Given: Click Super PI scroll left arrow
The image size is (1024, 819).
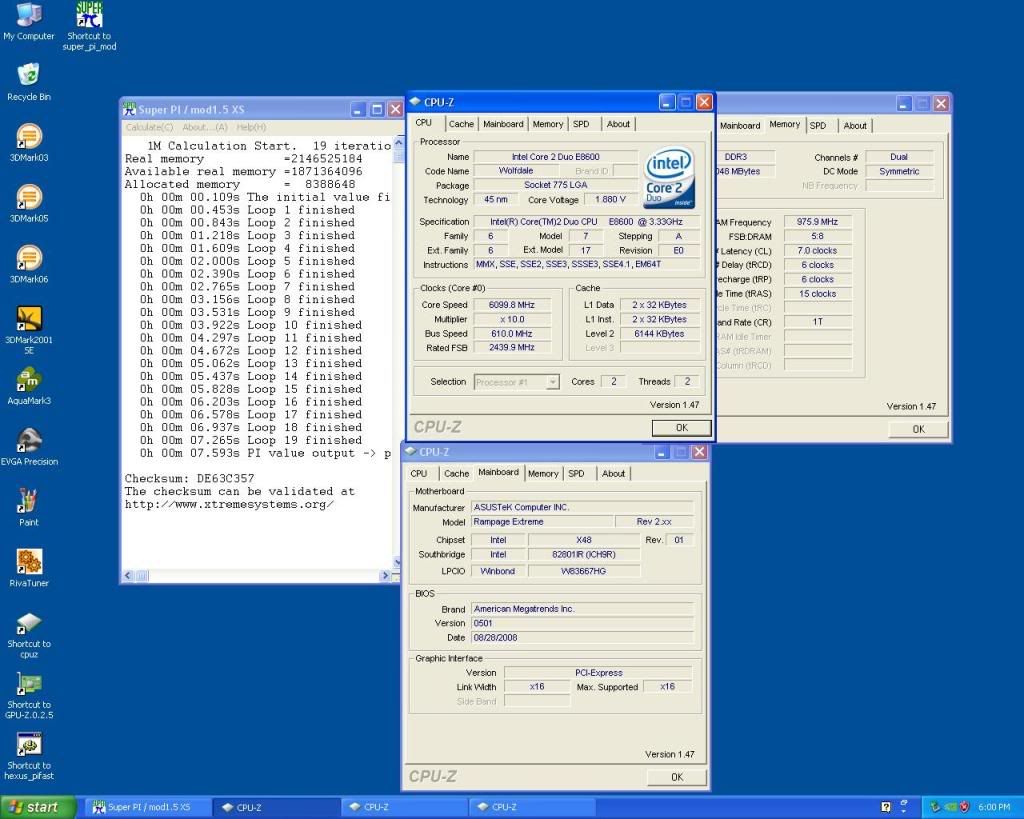Looking at the screenshot, I should point(129,576).
